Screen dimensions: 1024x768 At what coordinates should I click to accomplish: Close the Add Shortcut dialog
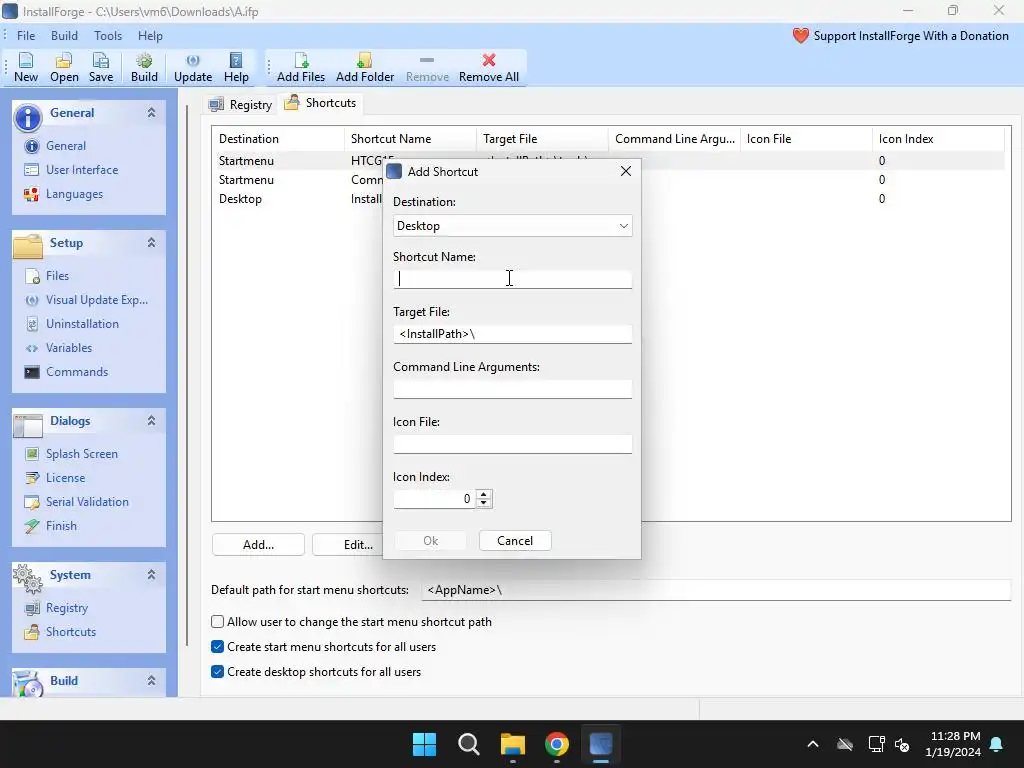626,171
